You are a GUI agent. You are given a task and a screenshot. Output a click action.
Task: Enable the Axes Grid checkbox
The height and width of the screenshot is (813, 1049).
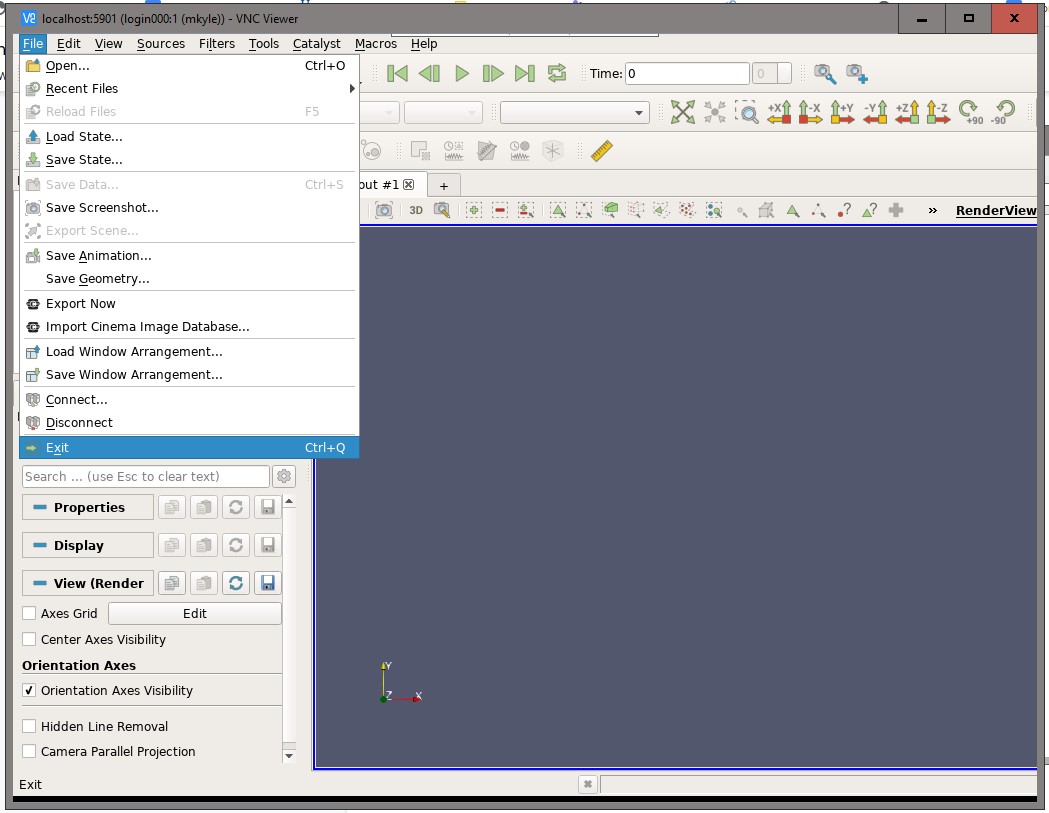pyautogui.click(x=30, y=614)
